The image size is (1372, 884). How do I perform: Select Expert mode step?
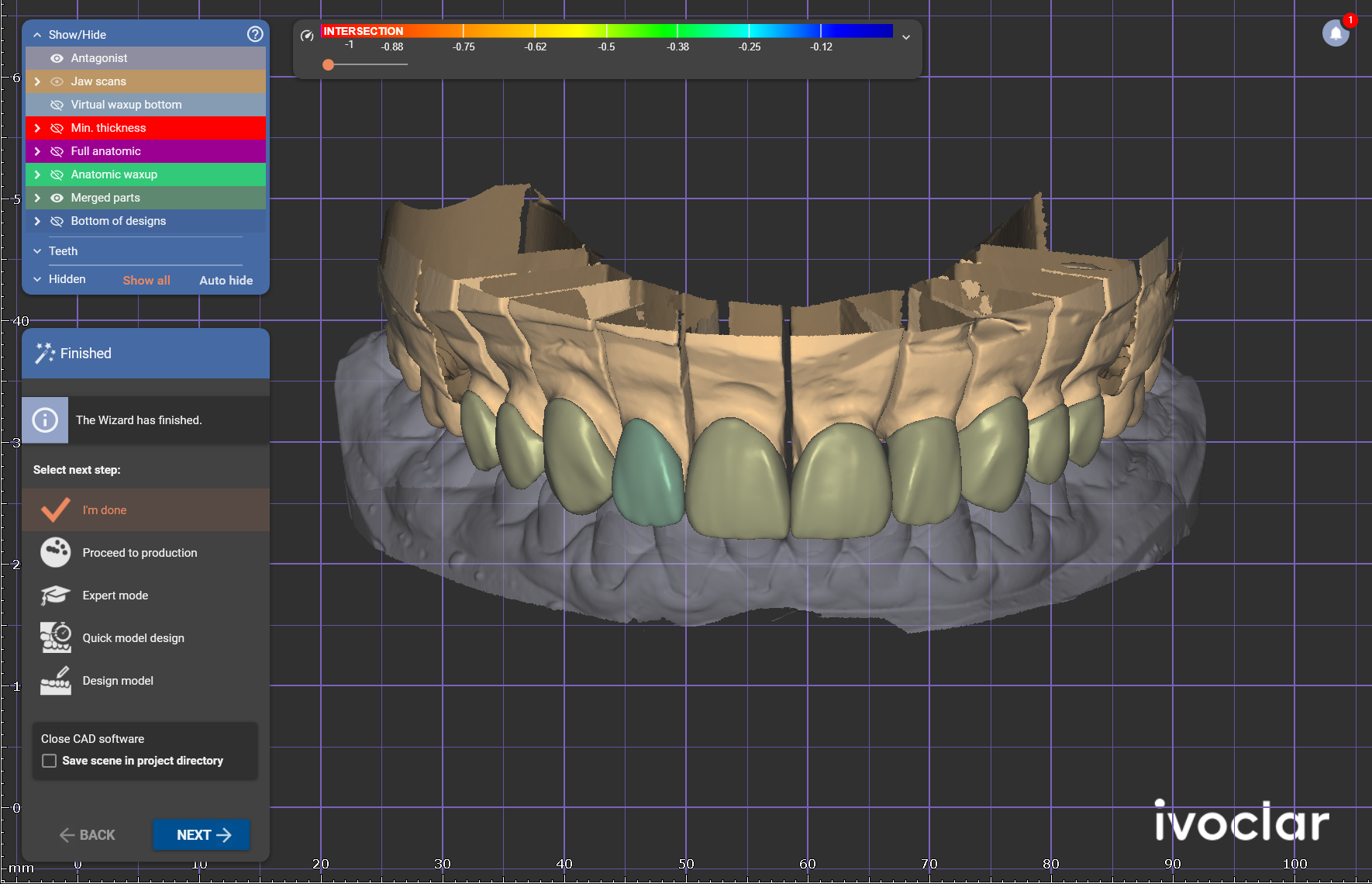146,596
